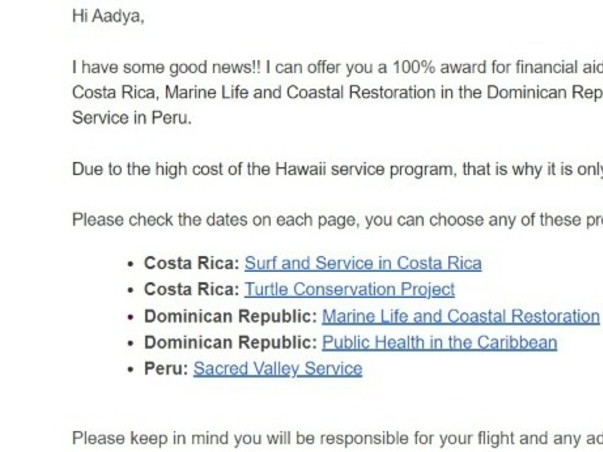Click "Dominican Republic:" label beside Public Health link
Image resolution: width=603 pixels, height=452 pixels.
pyautogui.click(x=230, y=342)
